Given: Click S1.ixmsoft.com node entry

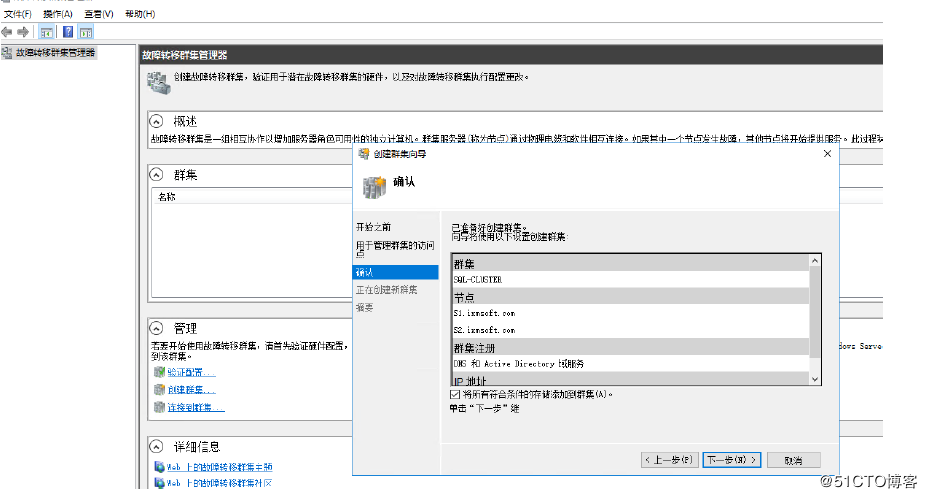Looking at the screenshot, I should click(484, 313).
